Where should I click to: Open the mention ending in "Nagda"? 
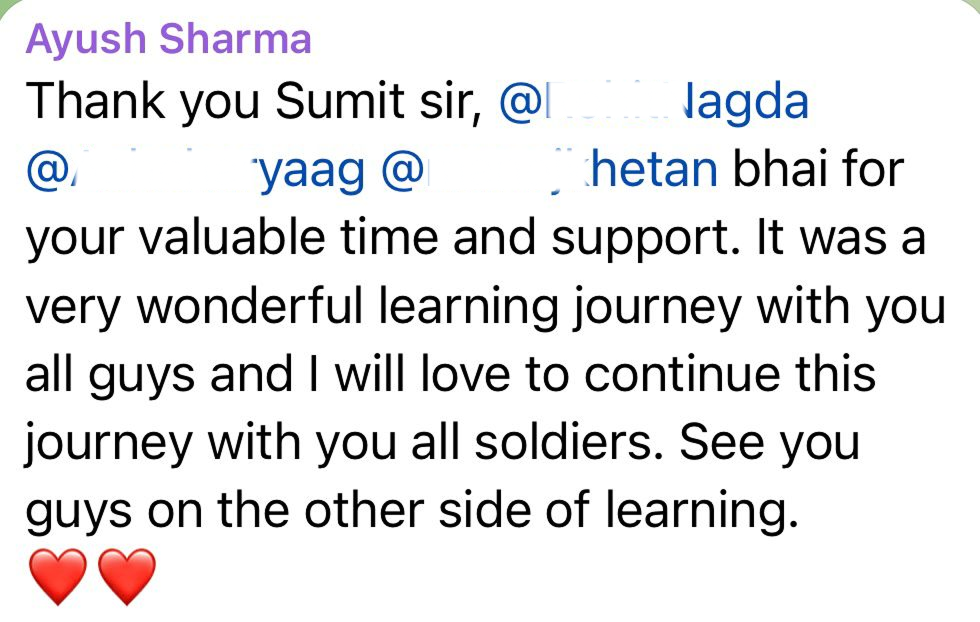click(x=654, y=102)
